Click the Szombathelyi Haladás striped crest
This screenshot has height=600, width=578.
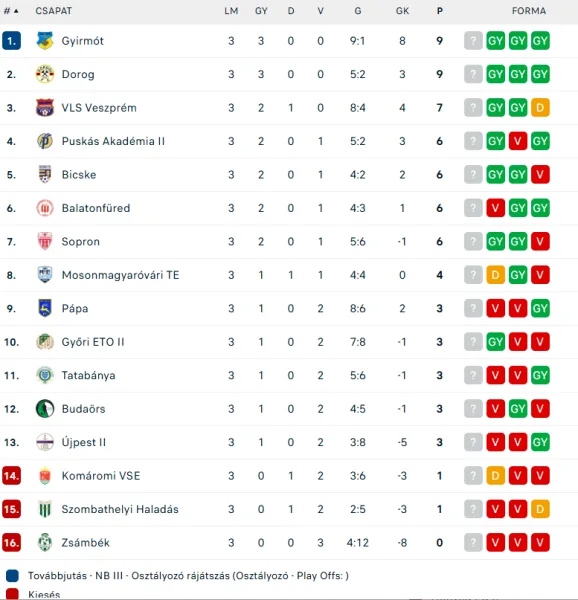[45, 509]
